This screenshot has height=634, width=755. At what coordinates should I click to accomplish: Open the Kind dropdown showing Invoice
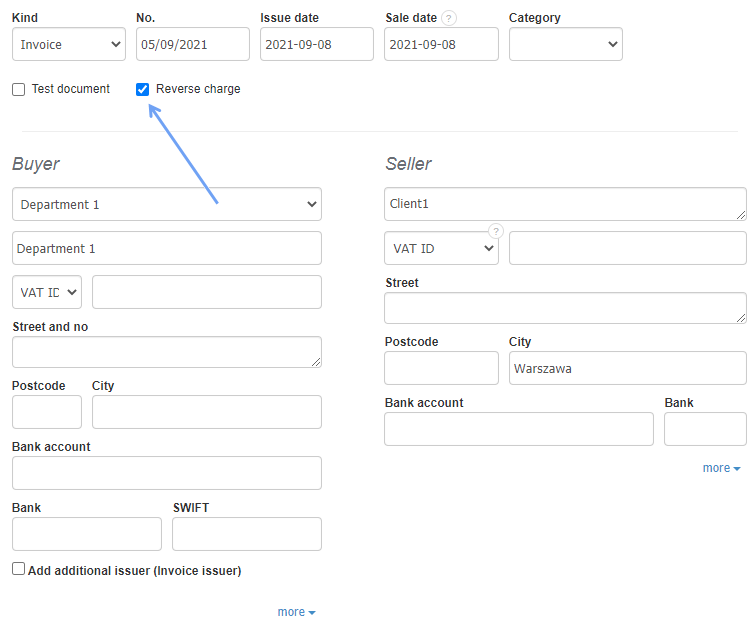[x=69, y=44]
